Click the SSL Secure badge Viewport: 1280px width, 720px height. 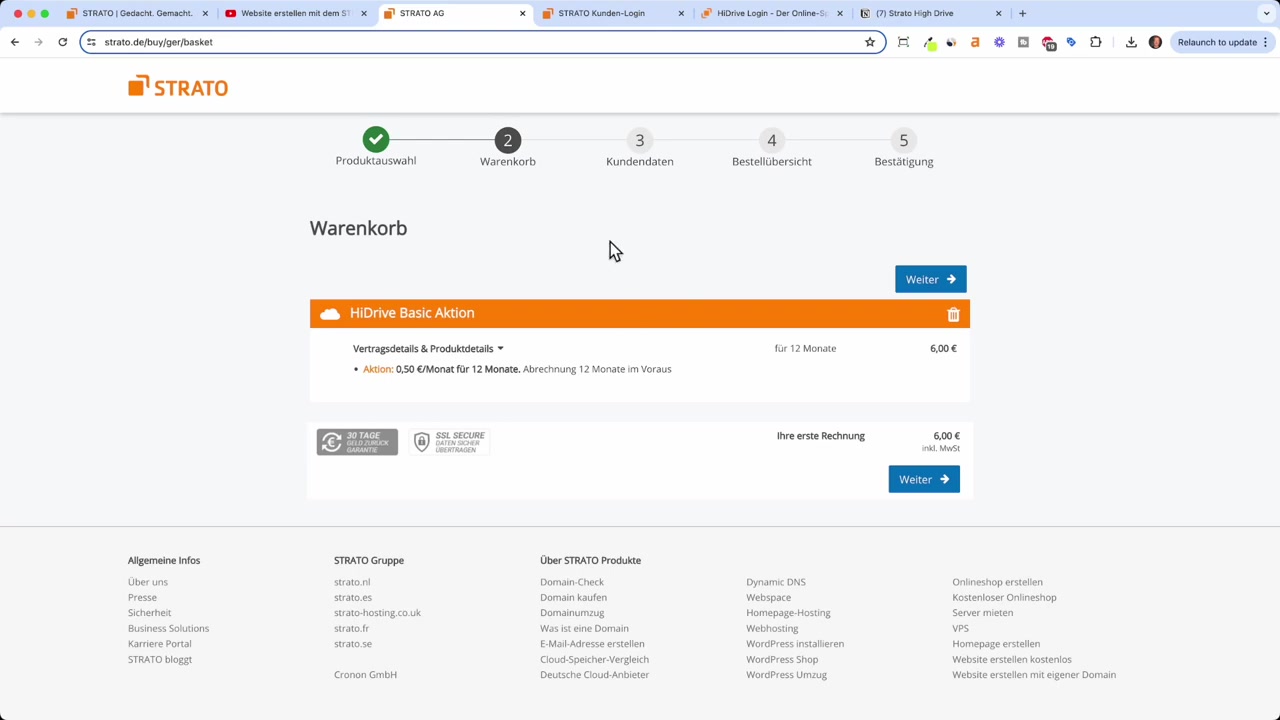tap(449, 442)
